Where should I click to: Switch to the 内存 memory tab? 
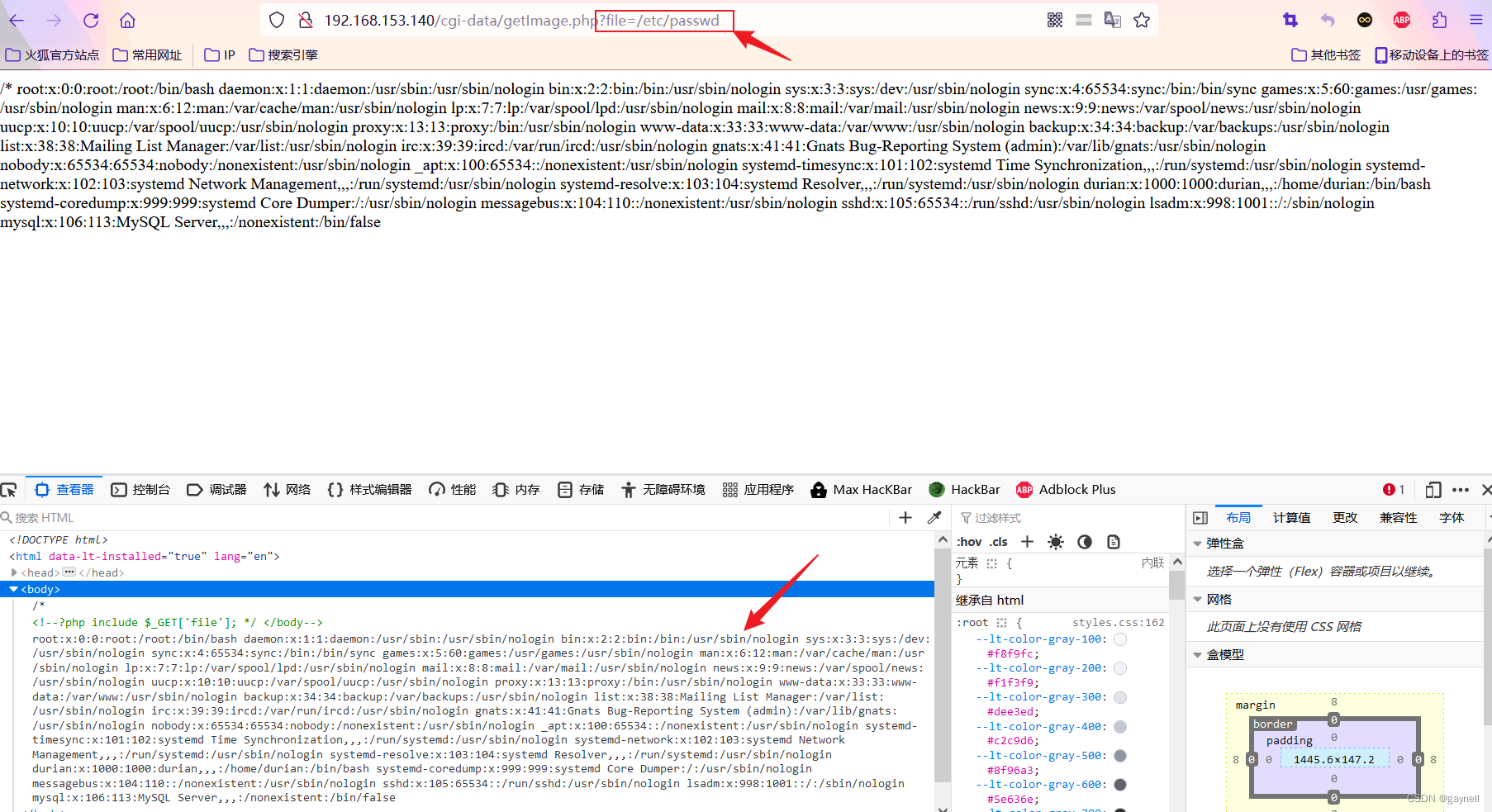pyautogui.click(x=516, y=490)
